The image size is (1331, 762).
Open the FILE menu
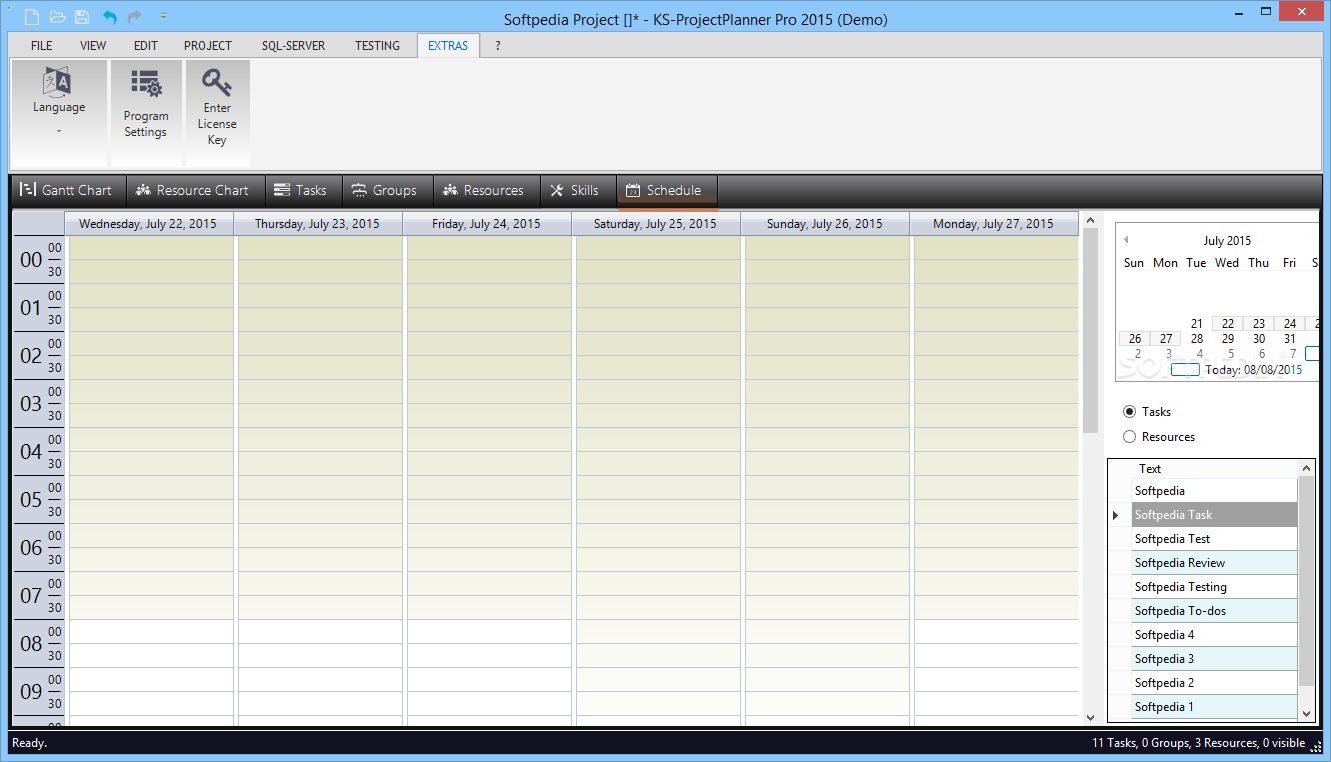[x=42, y=46]
